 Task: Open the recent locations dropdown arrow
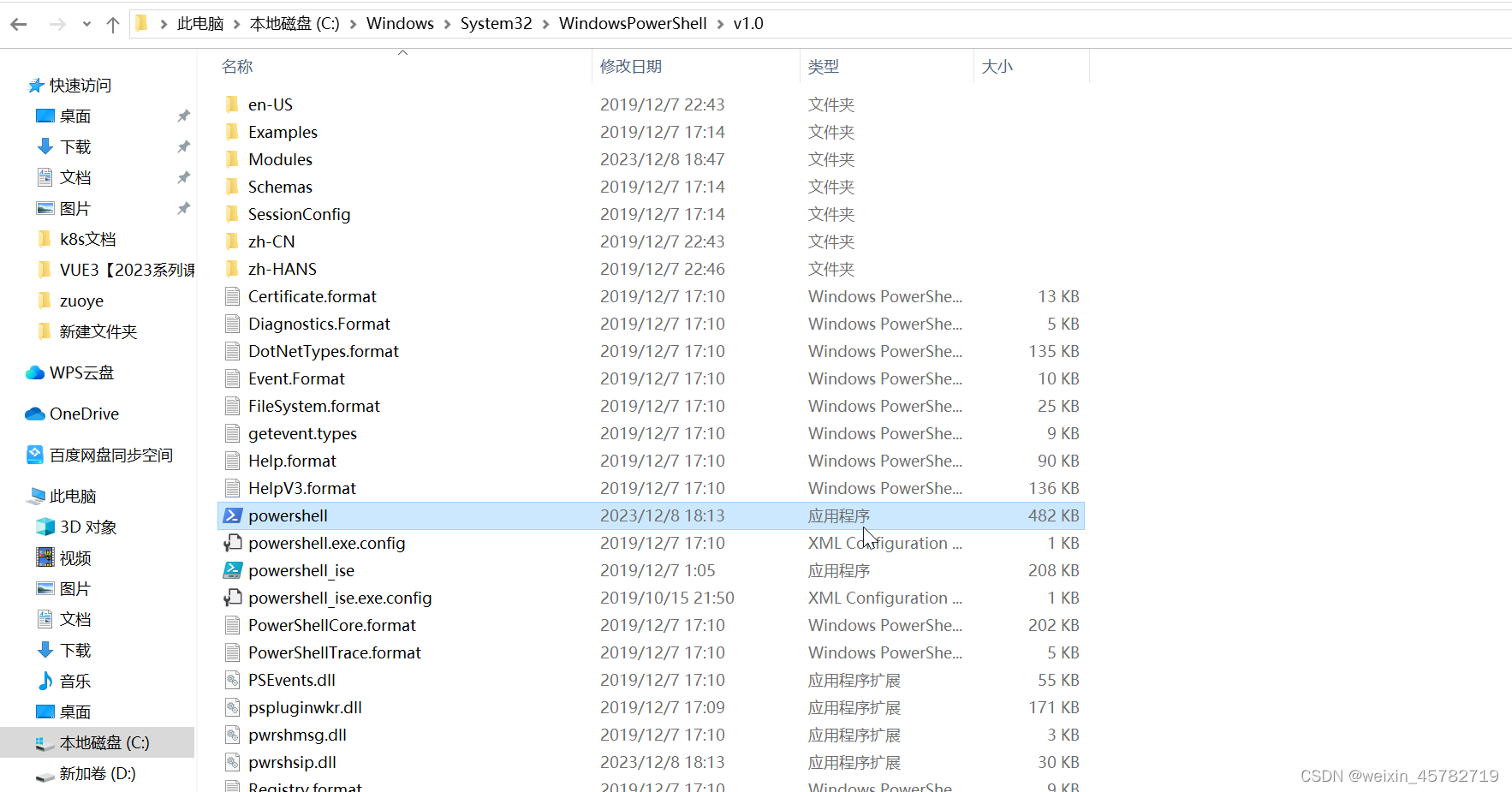coord(86,25)
